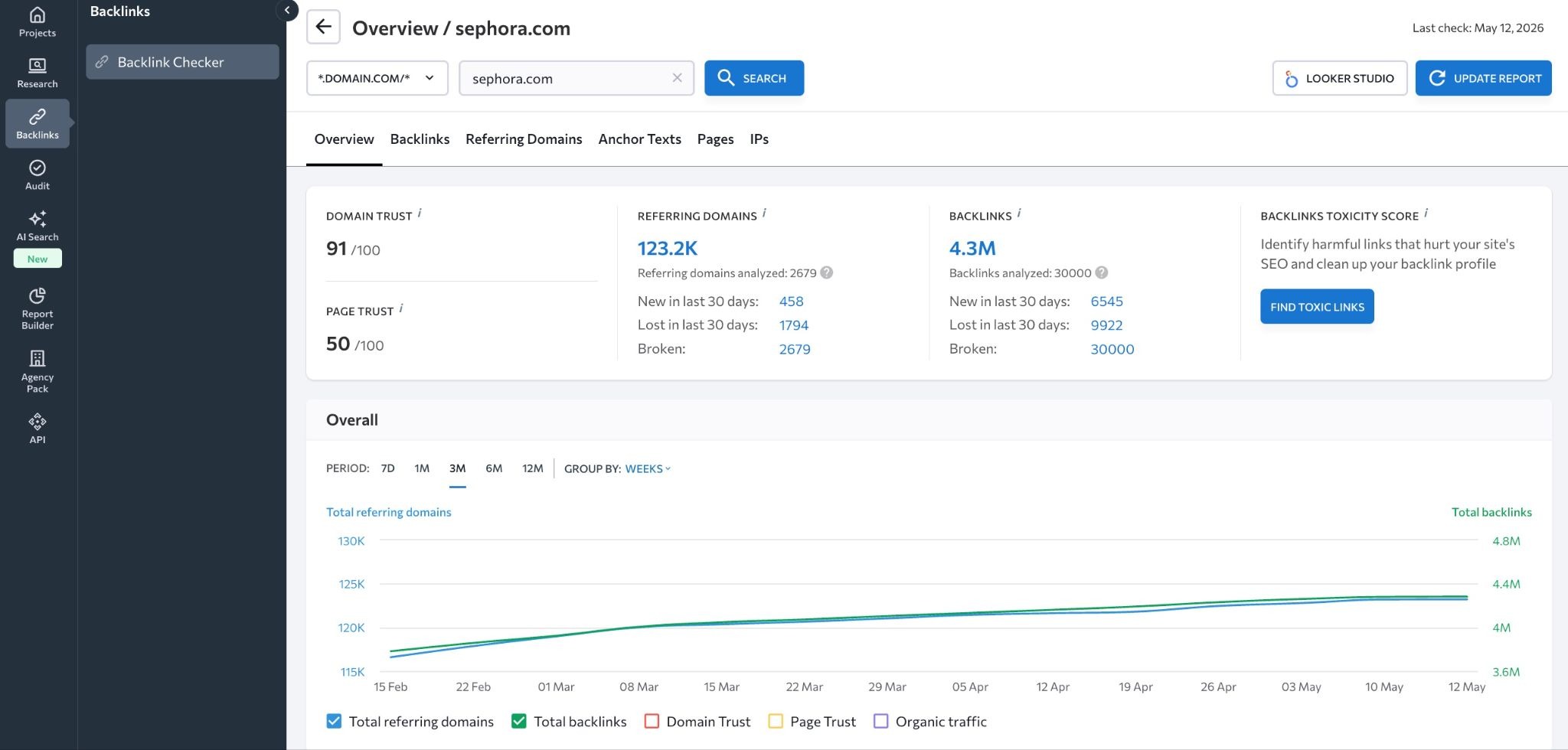
Task: Set chart period to 1M
Action: [422, 468]
